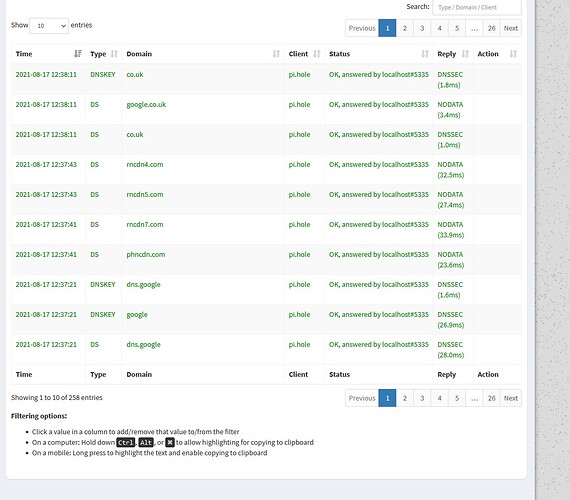Sort by Action column arrows
This screenshot has height=500, width=570.
(513, 54)
